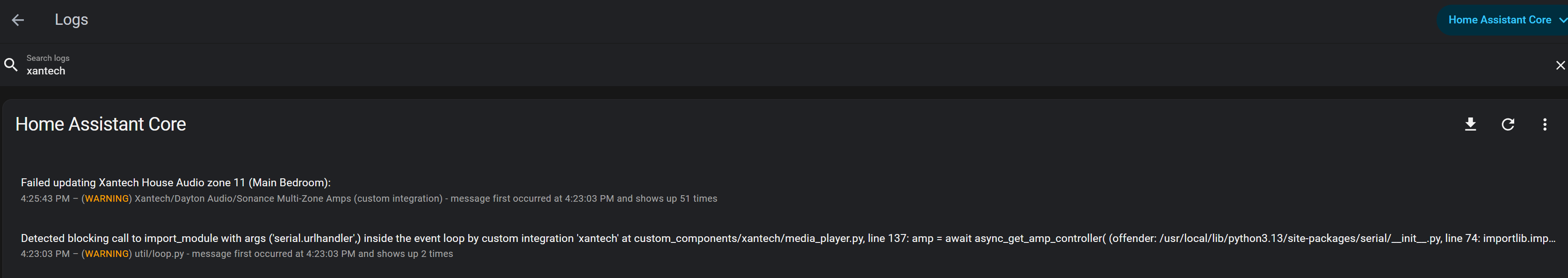The image size is (1568, 278).
Task: Open the Home Assistant Core provider dropdown
Action: tap(1499, 20)
